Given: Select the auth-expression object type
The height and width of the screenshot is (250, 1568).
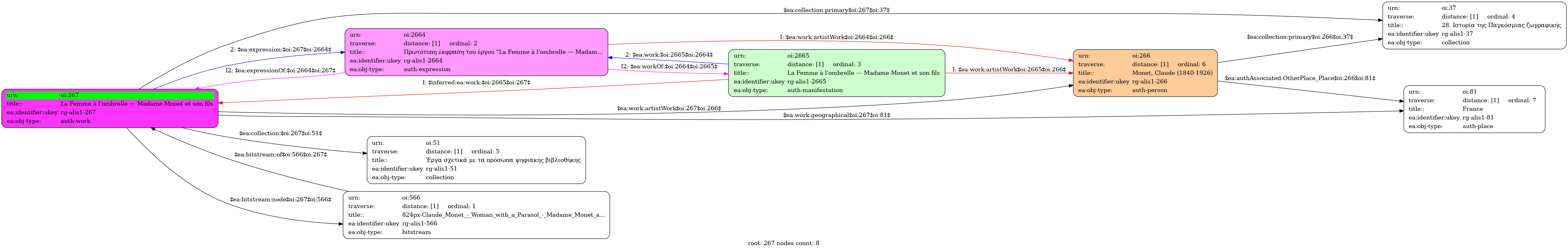Looking at the screenshot, I should (x=427, y=69).
